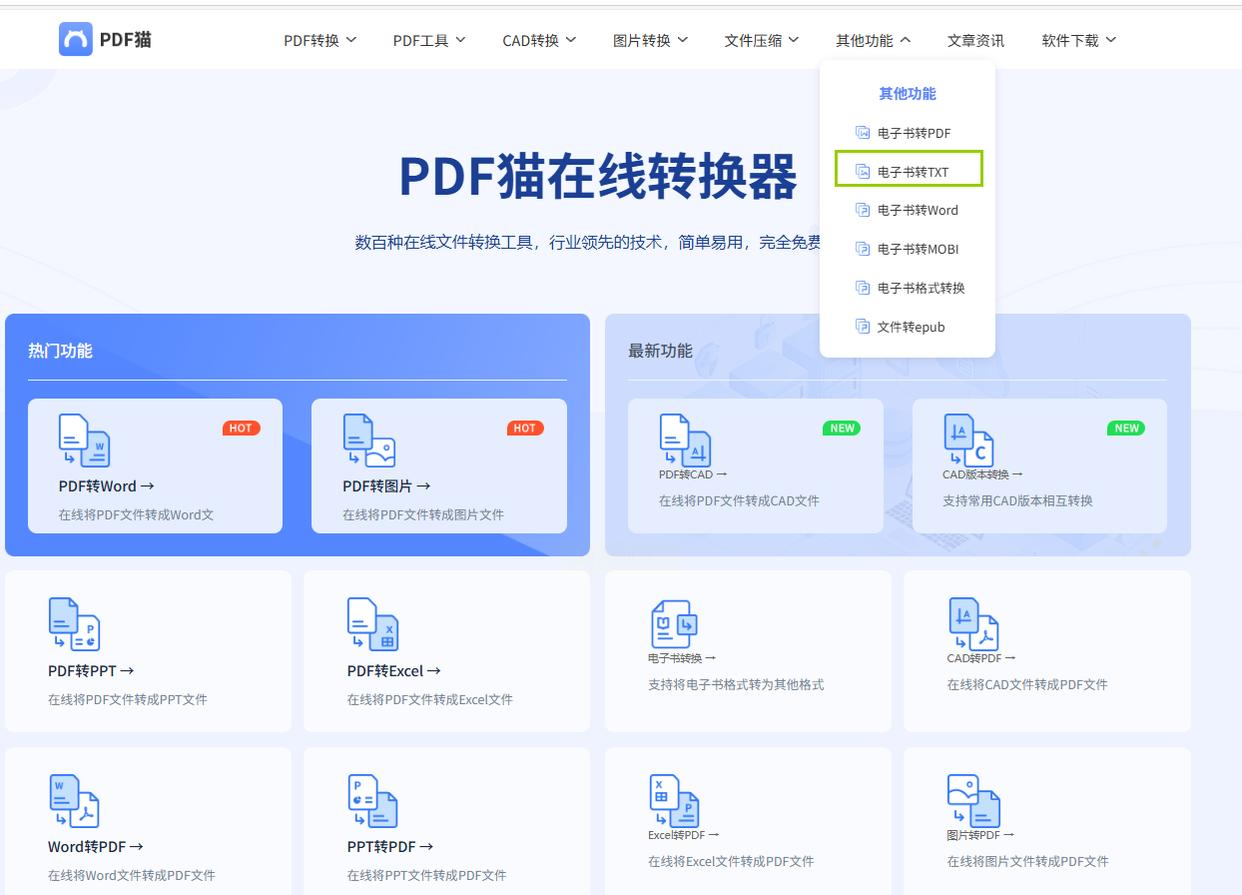Click the PDF转PPT card icon
The height and width of the screenshot is (895, 1242).
pyautogui.click(x=74, y=624)
